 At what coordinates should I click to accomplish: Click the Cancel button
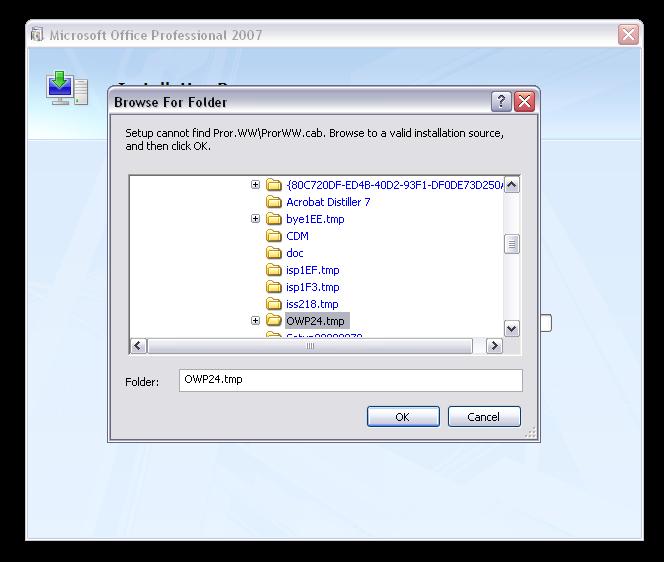pos(484,417)
